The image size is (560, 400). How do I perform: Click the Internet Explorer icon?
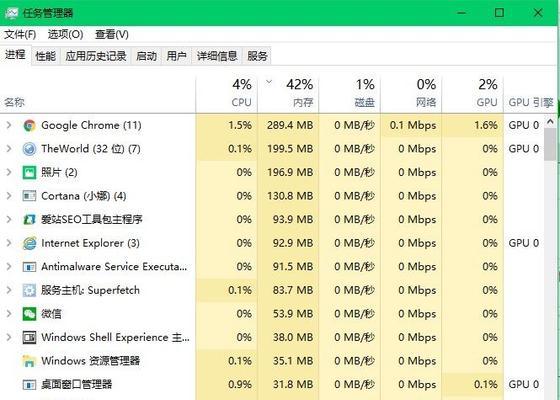tap(29, 243)
